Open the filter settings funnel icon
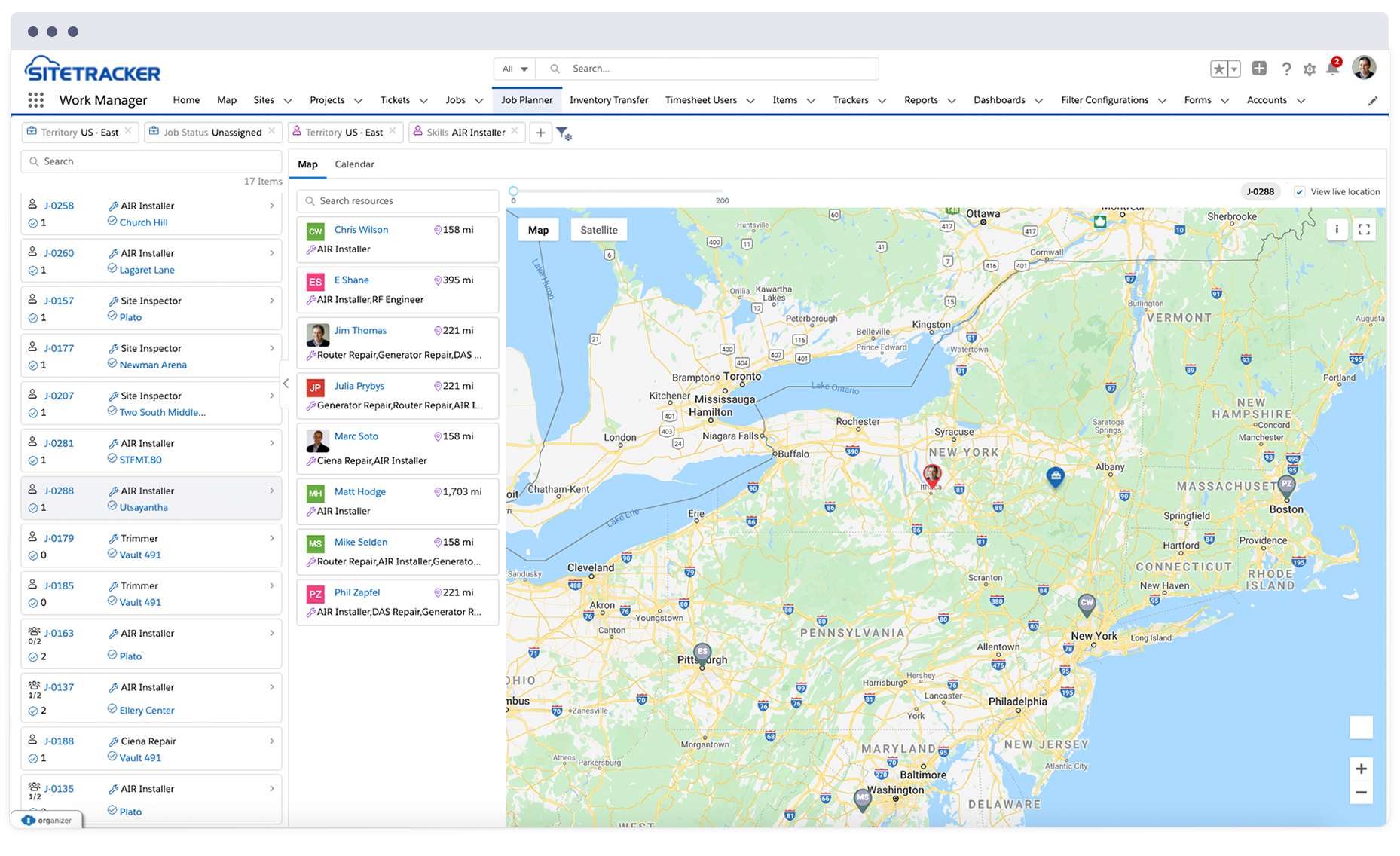The height and width of the screenshot is (856, 1400). (564, 133)
